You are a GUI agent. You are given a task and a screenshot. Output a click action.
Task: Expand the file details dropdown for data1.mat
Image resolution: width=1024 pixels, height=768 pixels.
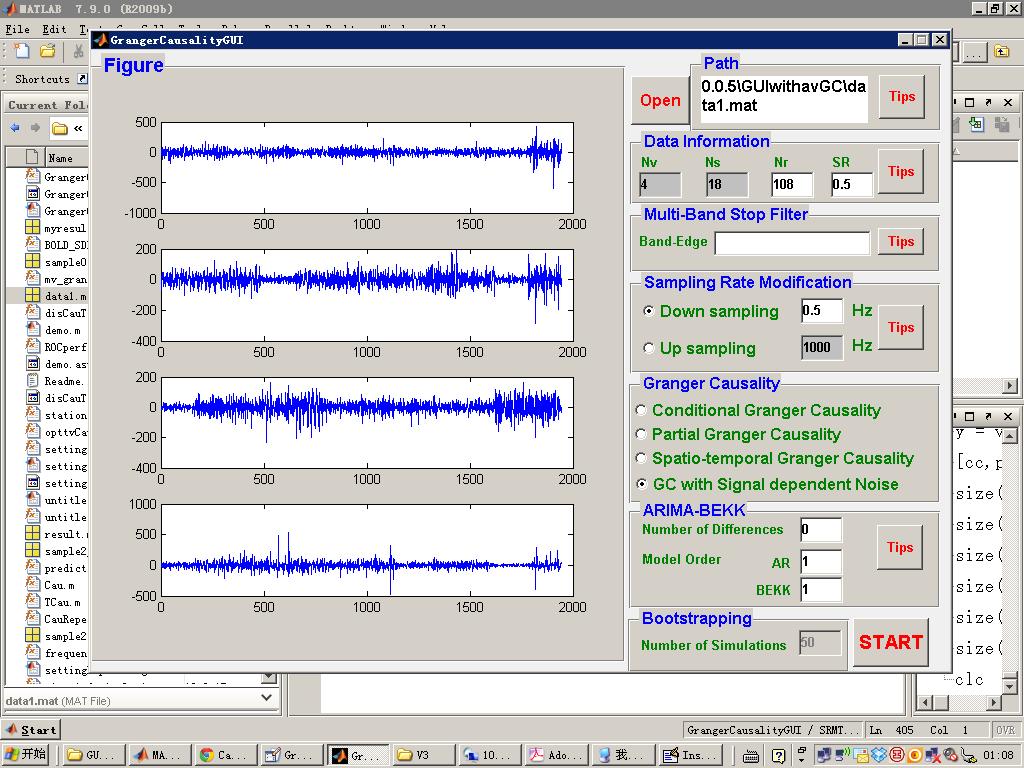[x=267, y=697]
